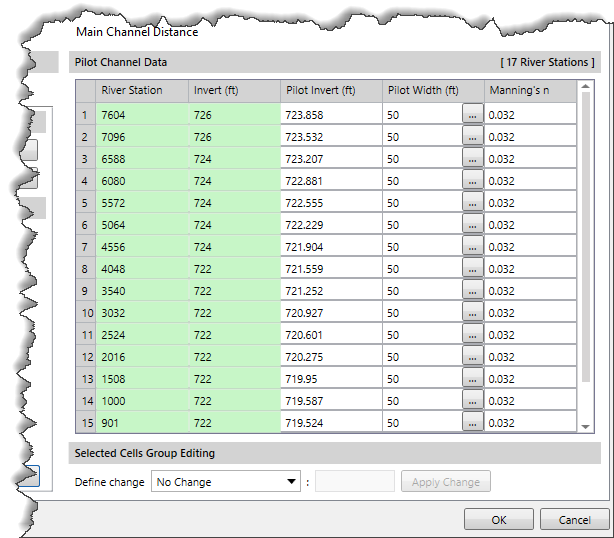
Task: Select row header number 8
Action: pos(85,268)
